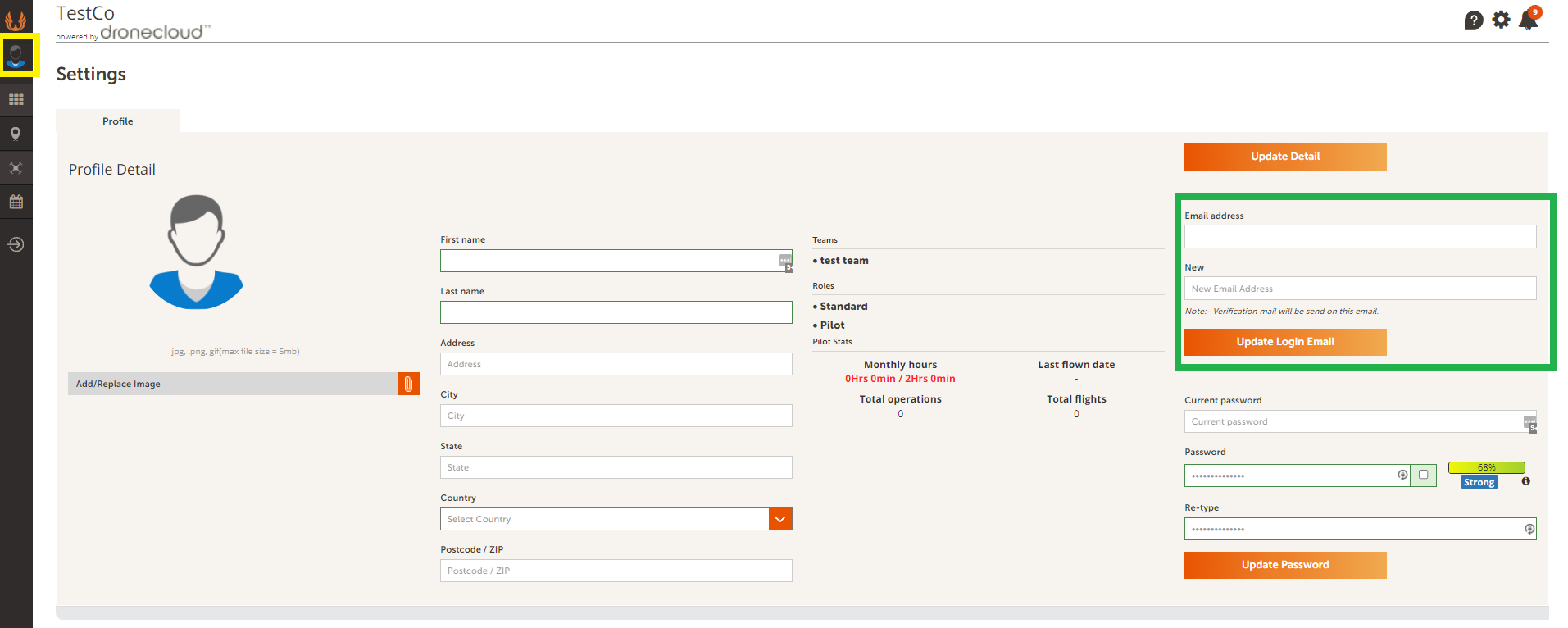1568x628 pixels.
Task: Open the Select Country combo box
Action: pos(616,519)
